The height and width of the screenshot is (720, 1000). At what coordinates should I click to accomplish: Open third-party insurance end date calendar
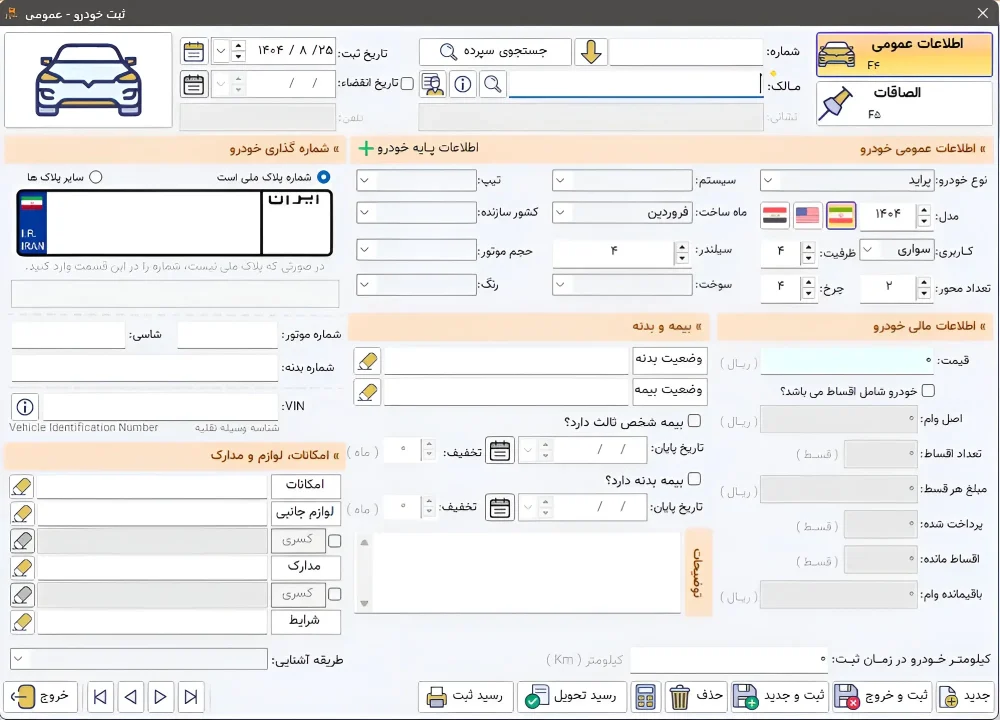click(499, 450)
